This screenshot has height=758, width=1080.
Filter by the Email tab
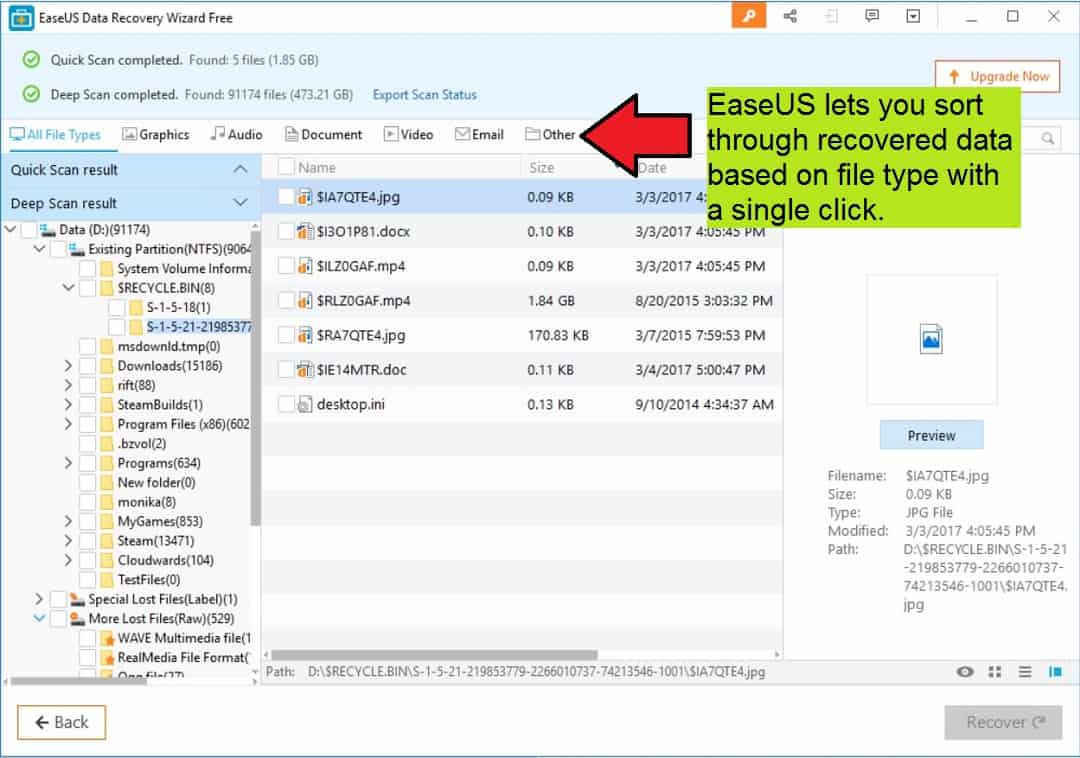click(479, 135)
